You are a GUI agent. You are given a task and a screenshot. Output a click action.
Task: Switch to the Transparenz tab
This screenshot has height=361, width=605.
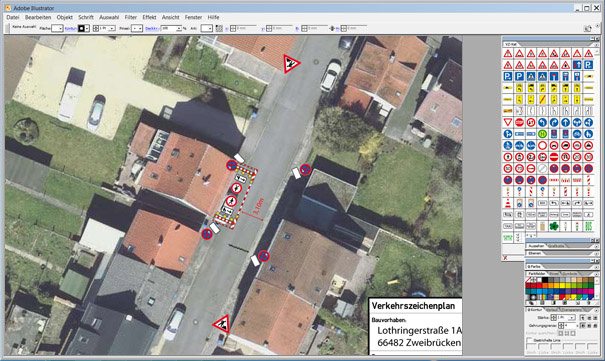572,310
